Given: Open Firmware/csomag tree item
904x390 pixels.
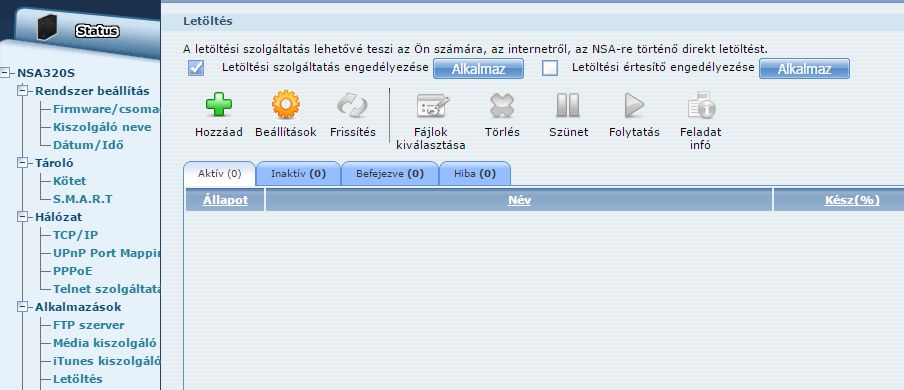Looking at the screenshot, I should click(106, 109).
